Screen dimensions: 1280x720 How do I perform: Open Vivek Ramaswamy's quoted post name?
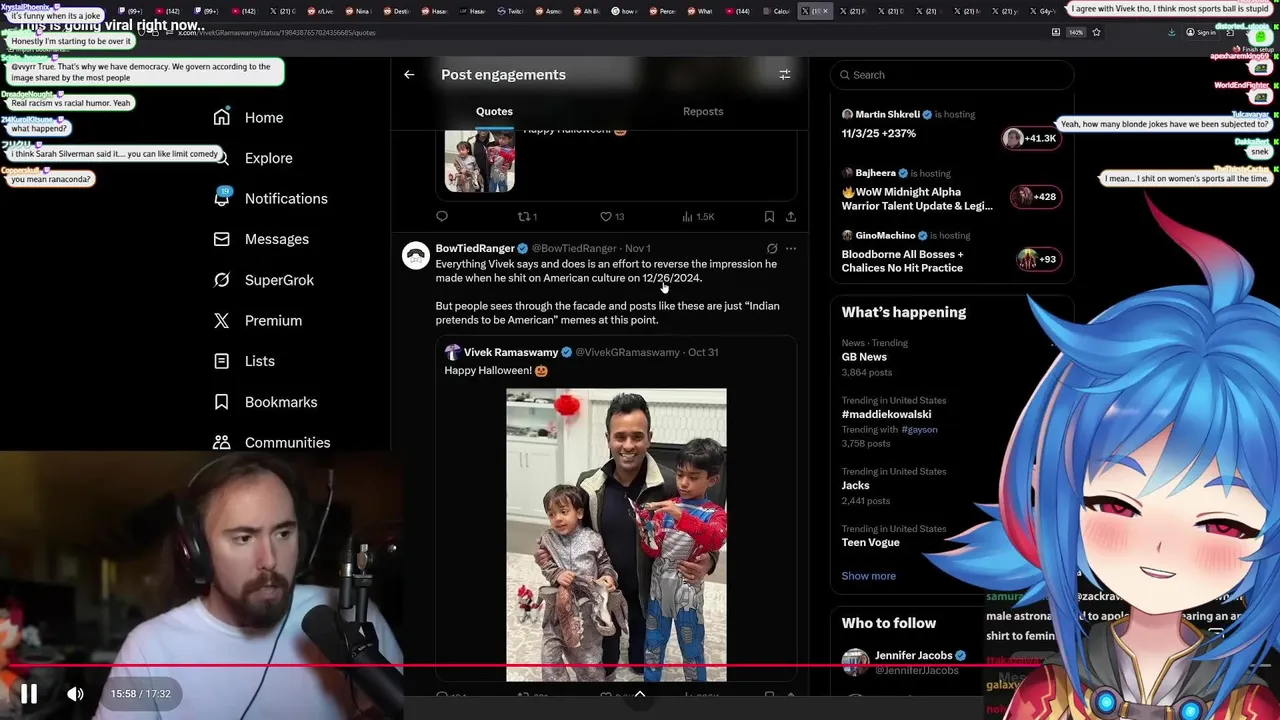[x=511, y=352]
